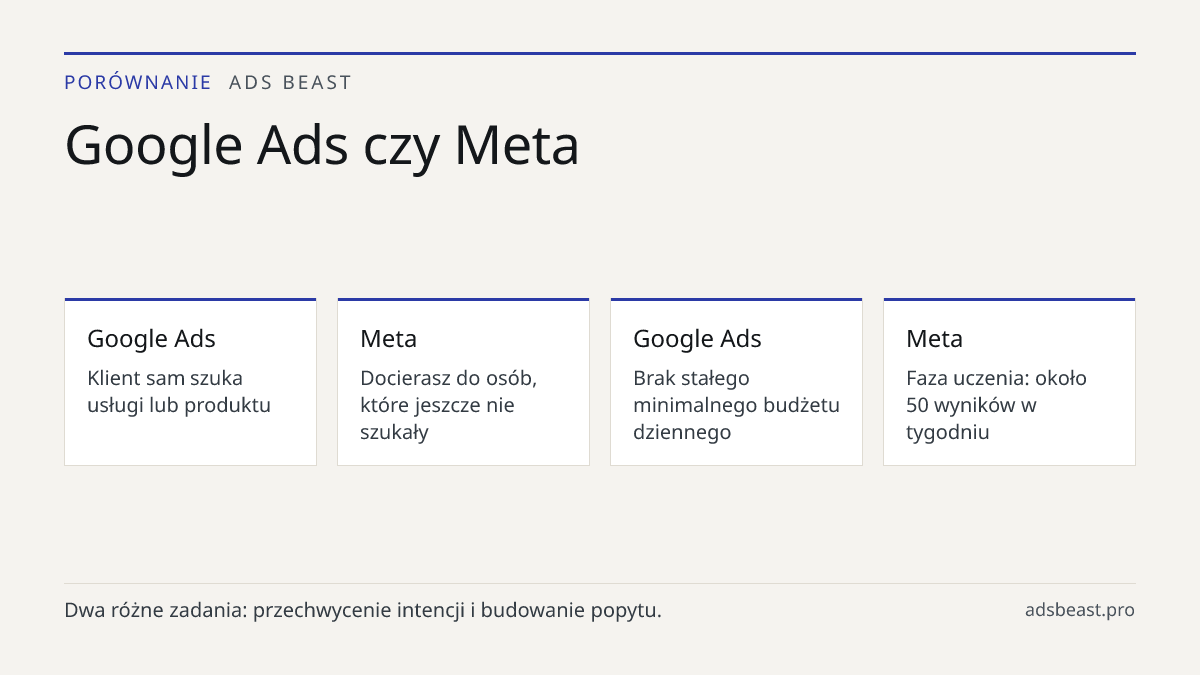Select the heading Google Ads czy Meta

[x=322, y=145]
